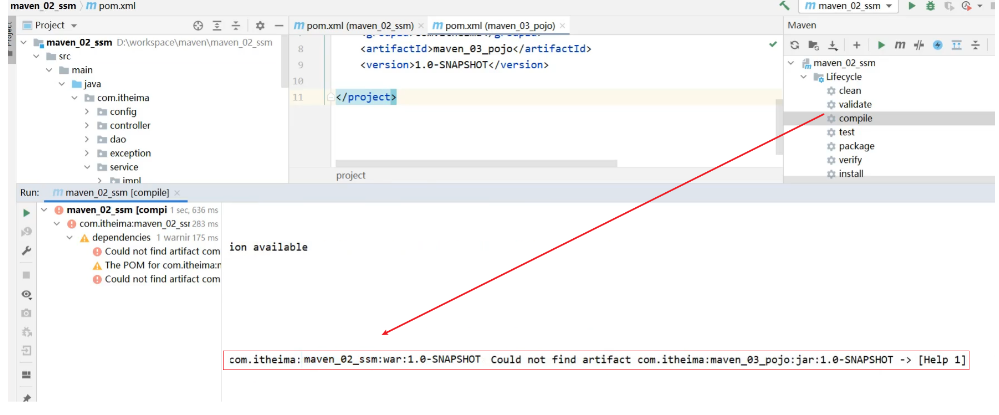
Task: Click Select Opened File target icon
Action: pyautogui.click(x=198, y=25)
